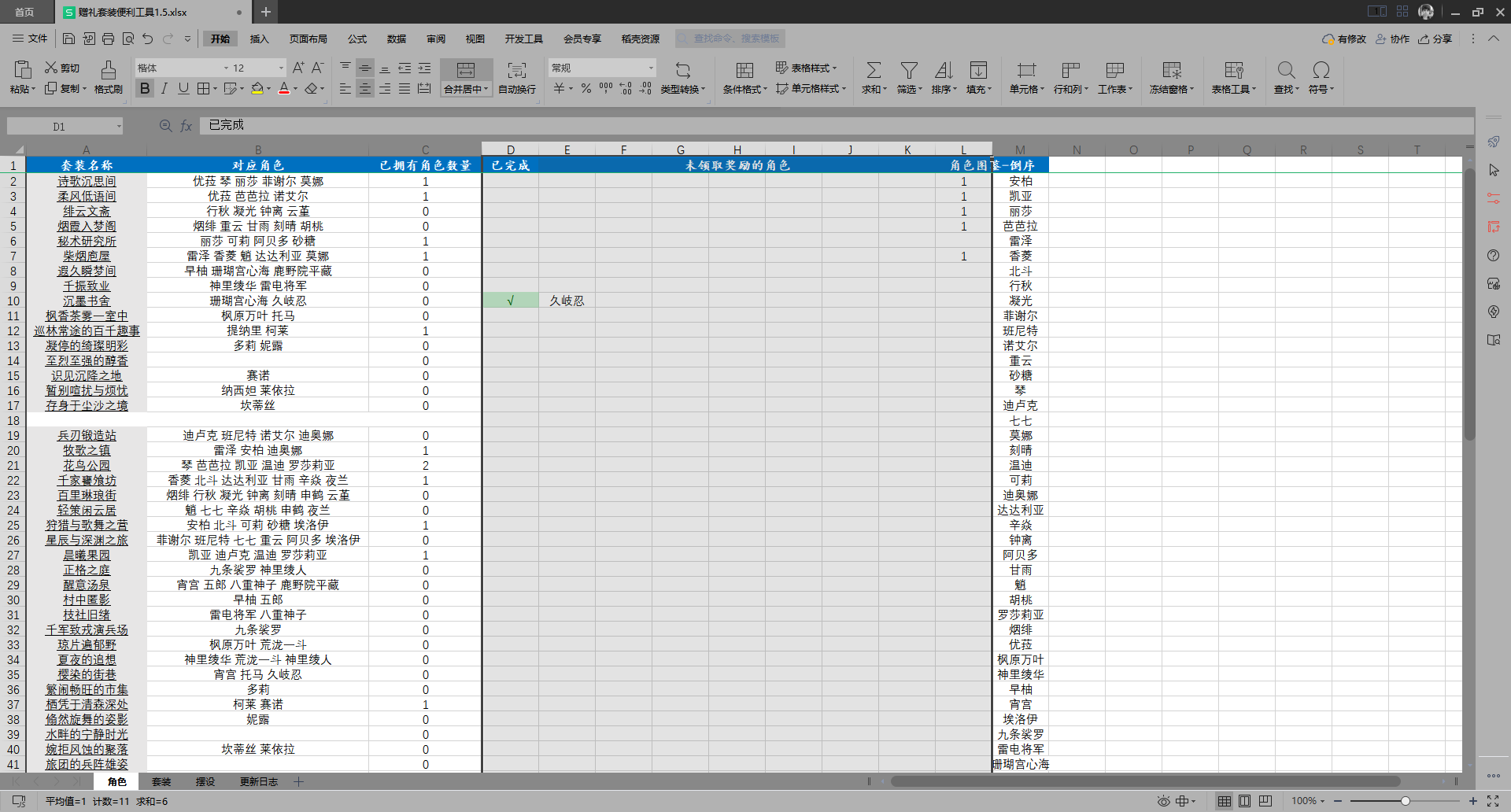This screenshot has width=1511, height=812.
Task: Toggle underline formatting button
Action: pos(183,89)
